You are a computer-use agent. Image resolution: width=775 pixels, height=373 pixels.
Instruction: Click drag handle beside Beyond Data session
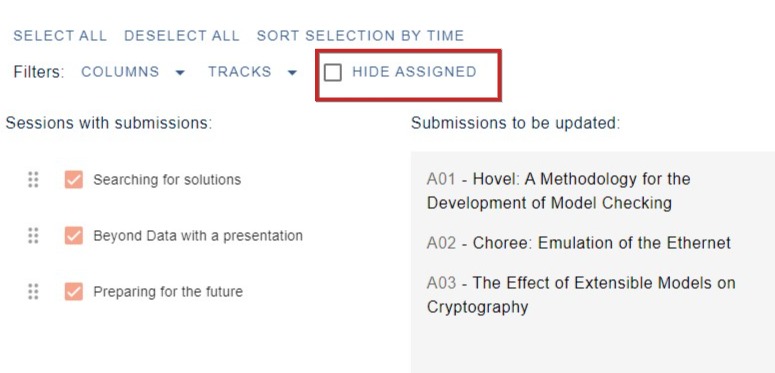point(33,236)
